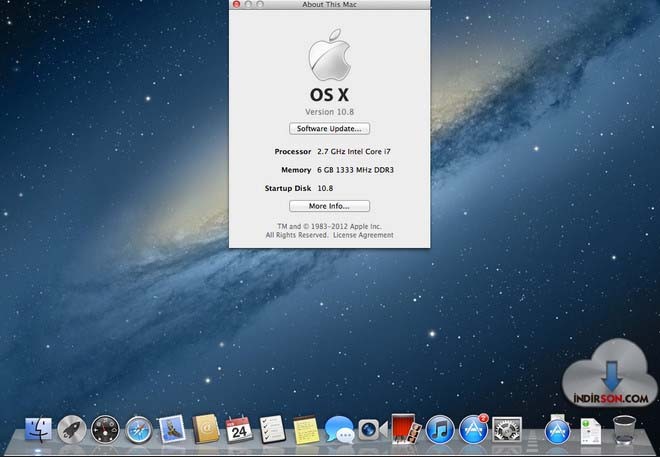Click the OS X heading text
Image resolution: width=660 pixels, height=457 pixels.
(x=330, y=95)
